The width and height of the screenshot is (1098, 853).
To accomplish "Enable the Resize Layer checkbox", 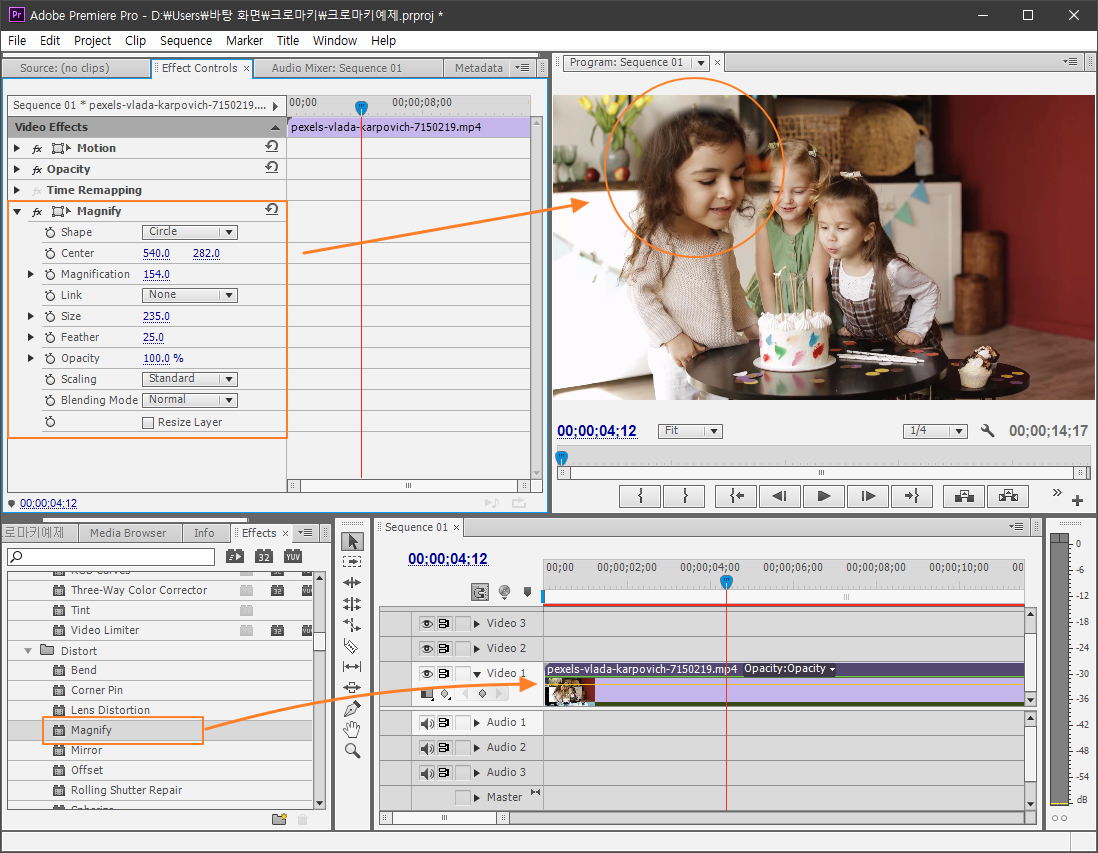I will click(148, 422).
